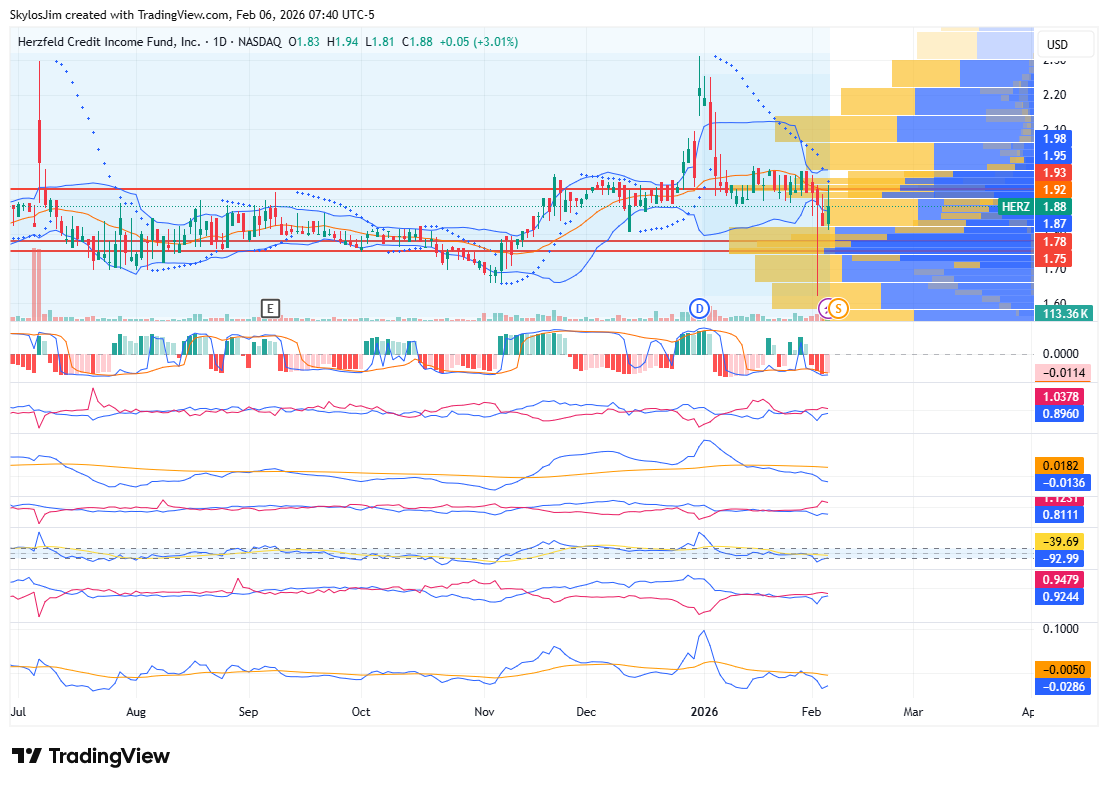Viewport: 1108px width, 786px height.
Task: Click the 0.0000 zero-line axis label
Action: [x=1061, y=353]
